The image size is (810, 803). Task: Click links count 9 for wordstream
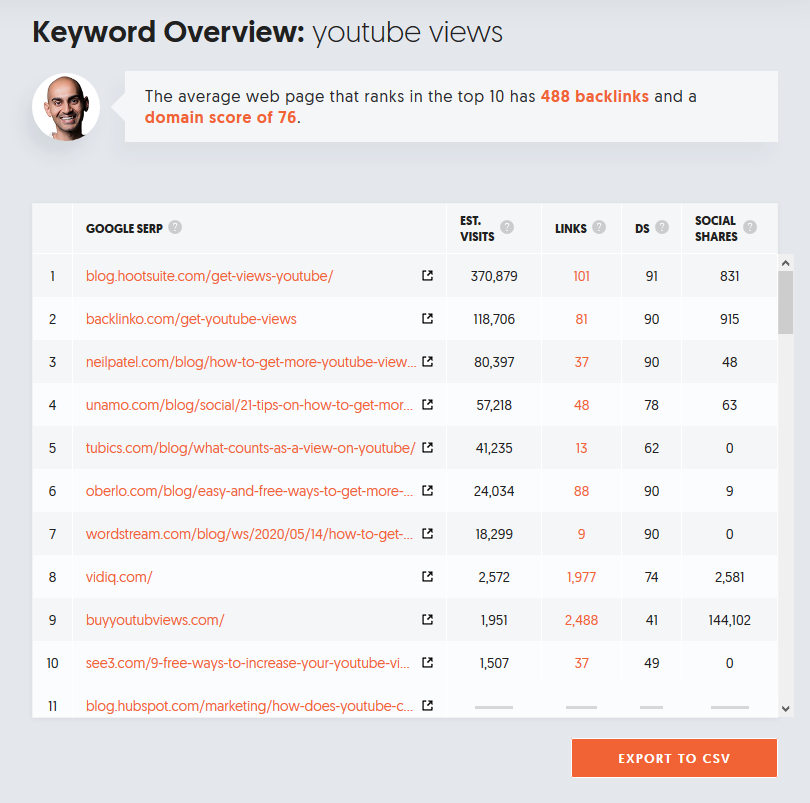coord(581,534)
